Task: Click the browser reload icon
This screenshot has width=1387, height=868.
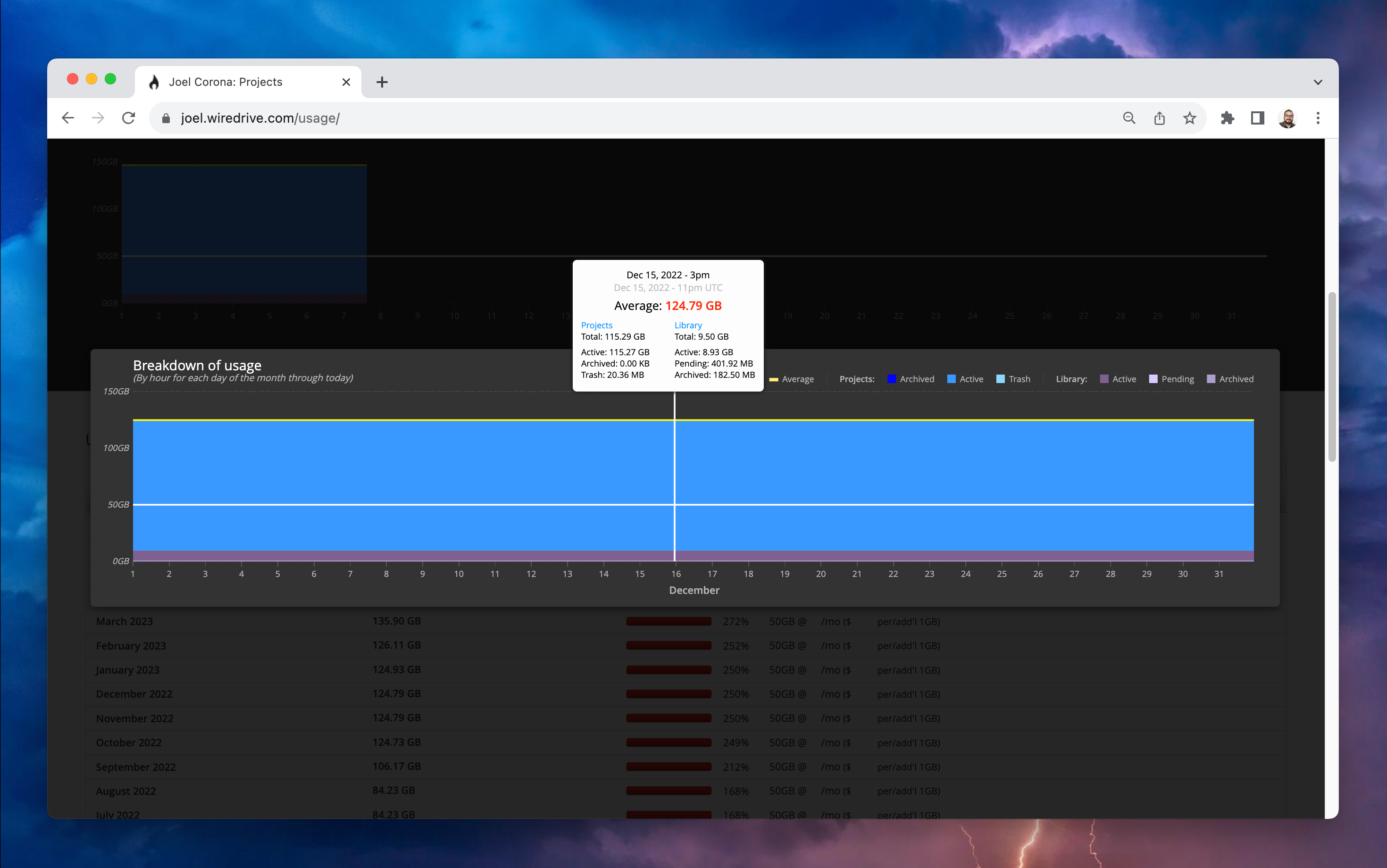Action: [129, 117]
